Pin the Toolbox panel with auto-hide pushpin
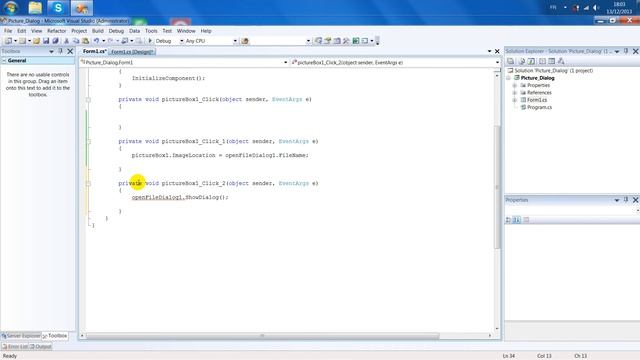 [x=60, y=51]
